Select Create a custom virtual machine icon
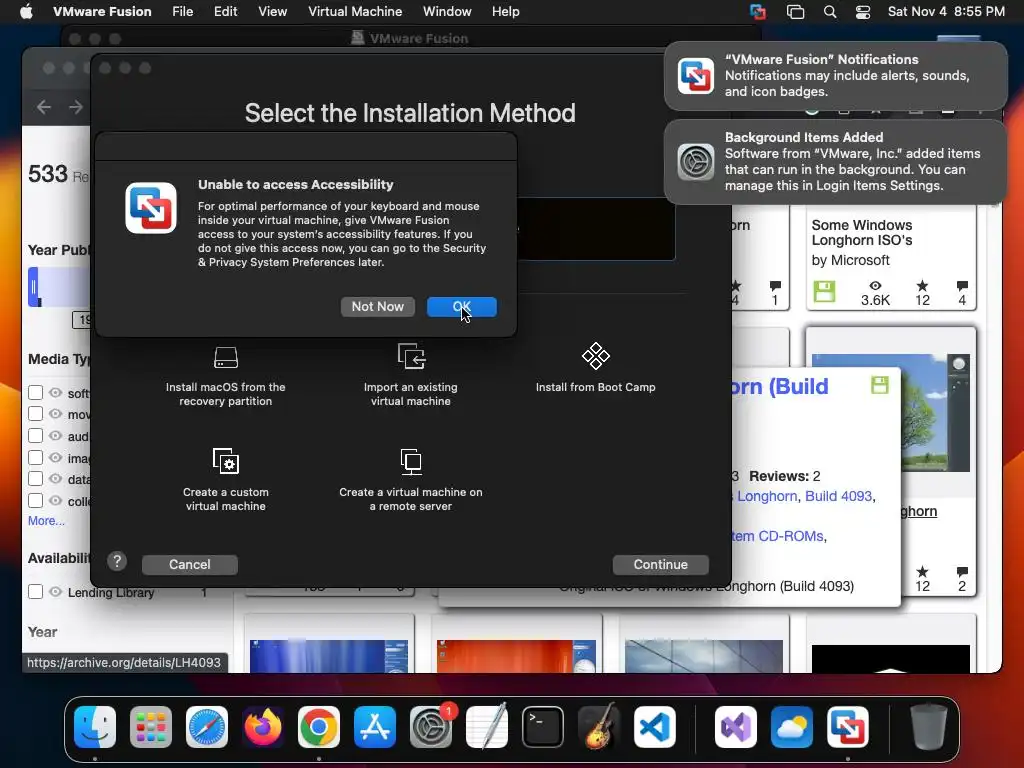 [x=226, y=461]
